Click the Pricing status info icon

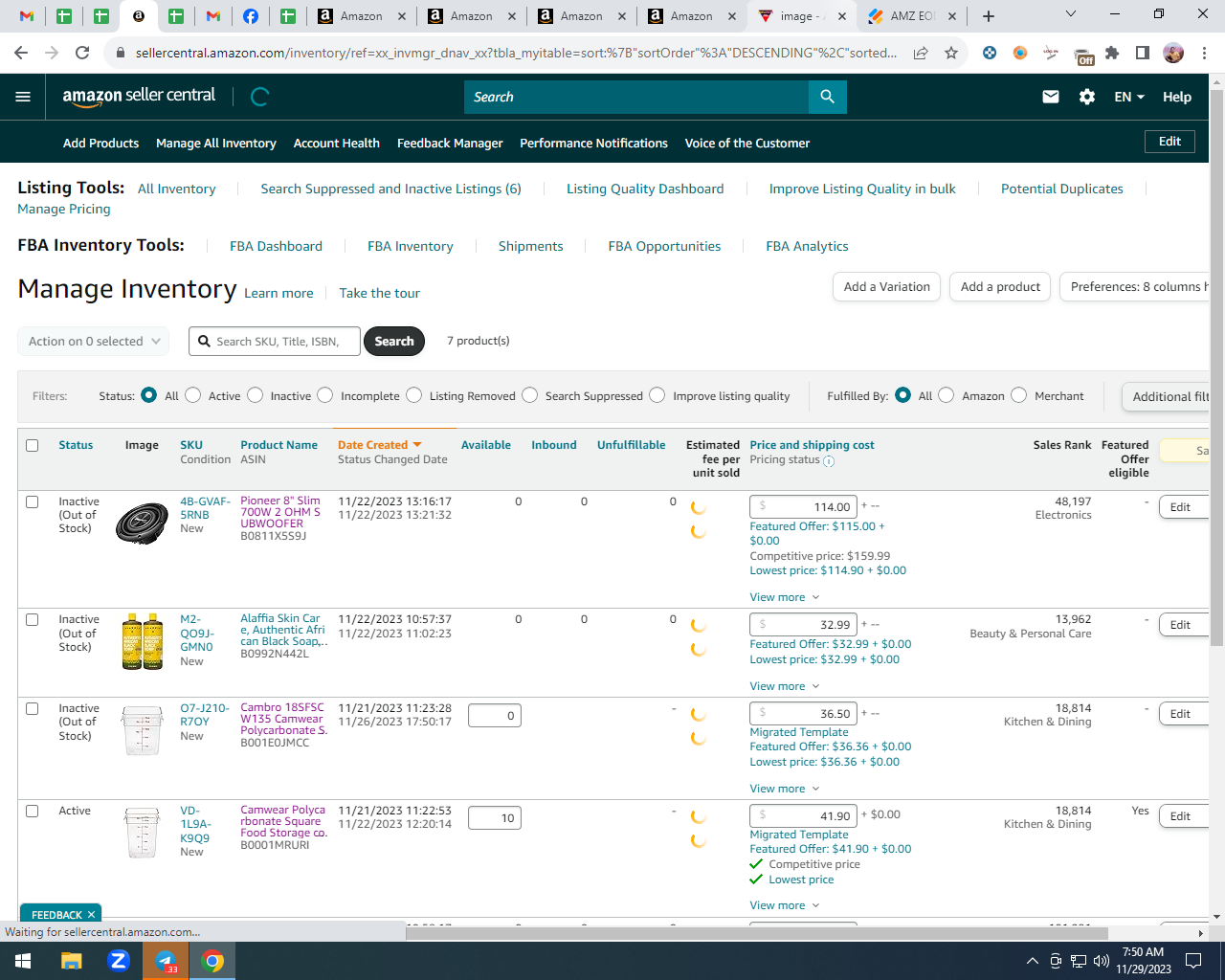click(829, 461)
